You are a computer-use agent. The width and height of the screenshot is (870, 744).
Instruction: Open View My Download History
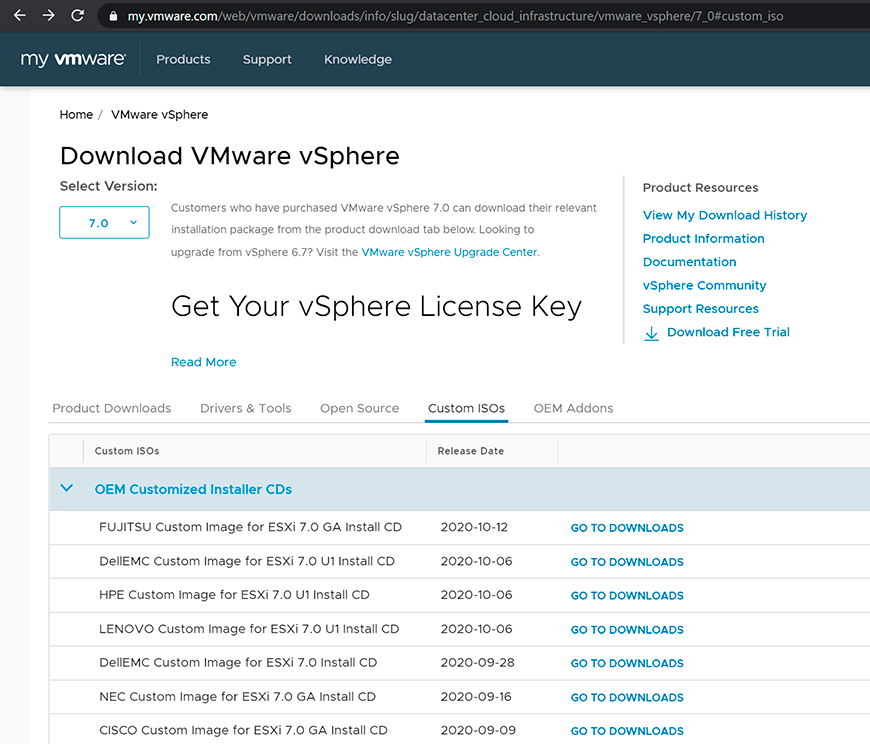click(724, 215)
